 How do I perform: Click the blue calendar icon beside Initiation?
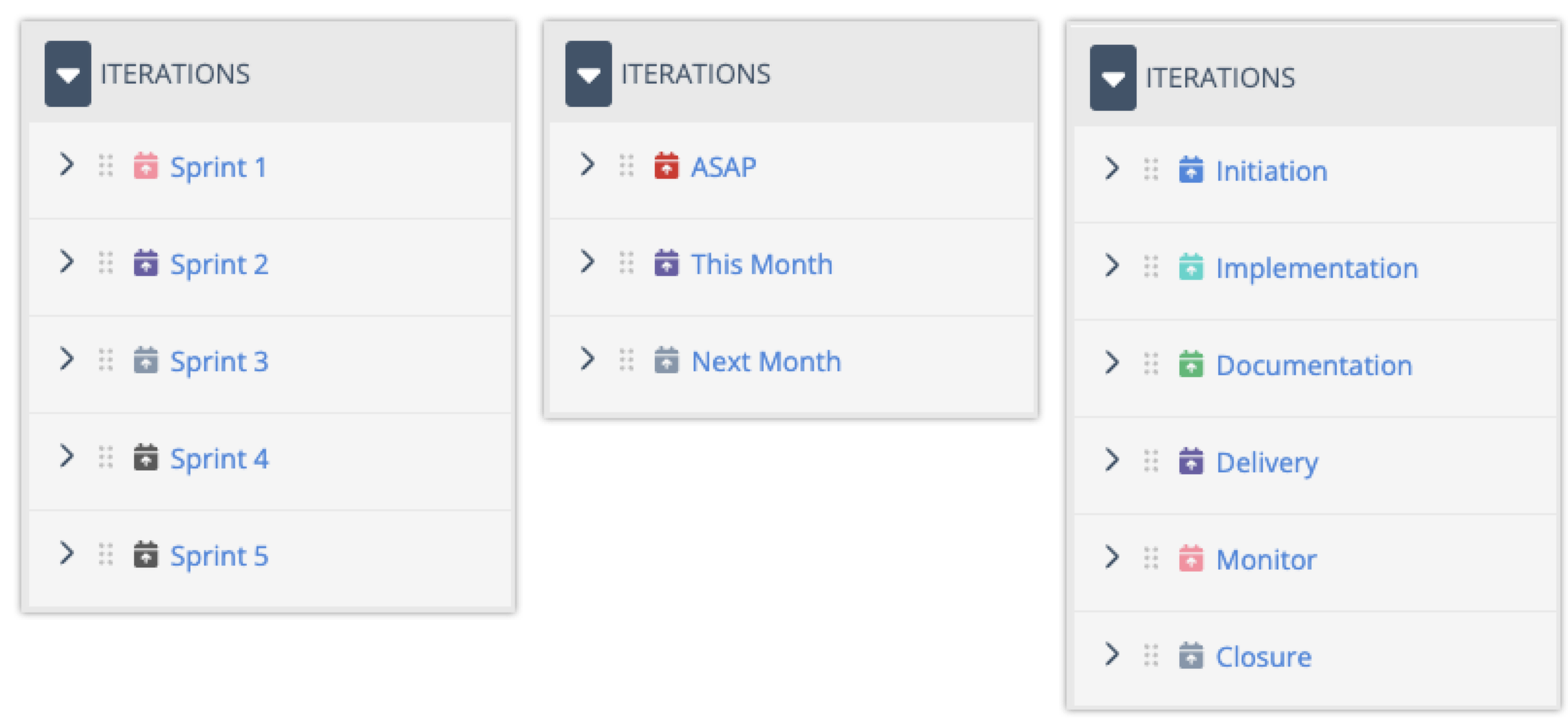1190,170
